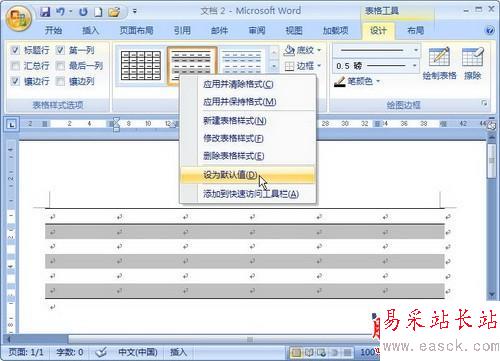The width and height of the screenshot is (500, 361).
Task: Open the View (视图) tab
Action: [x=294, y=31]
